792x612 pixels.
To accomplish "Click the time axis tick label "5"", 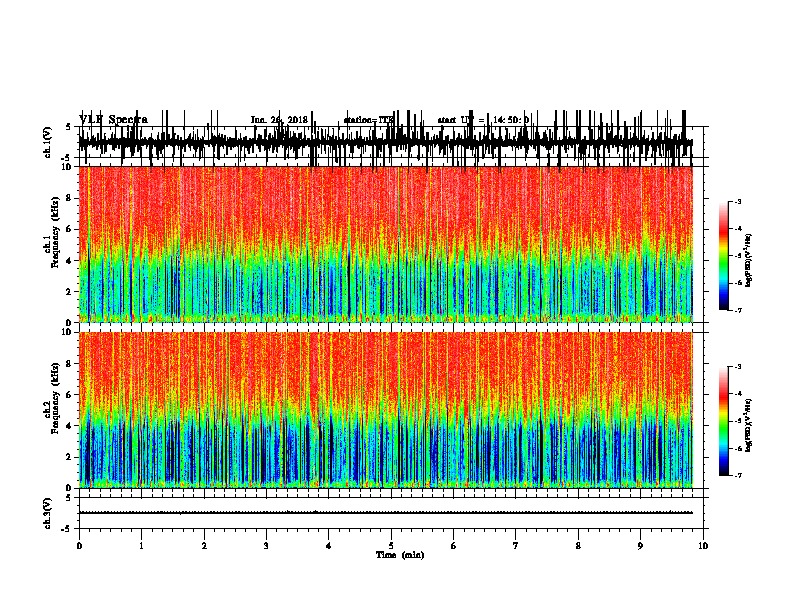I will coord(391,546).
